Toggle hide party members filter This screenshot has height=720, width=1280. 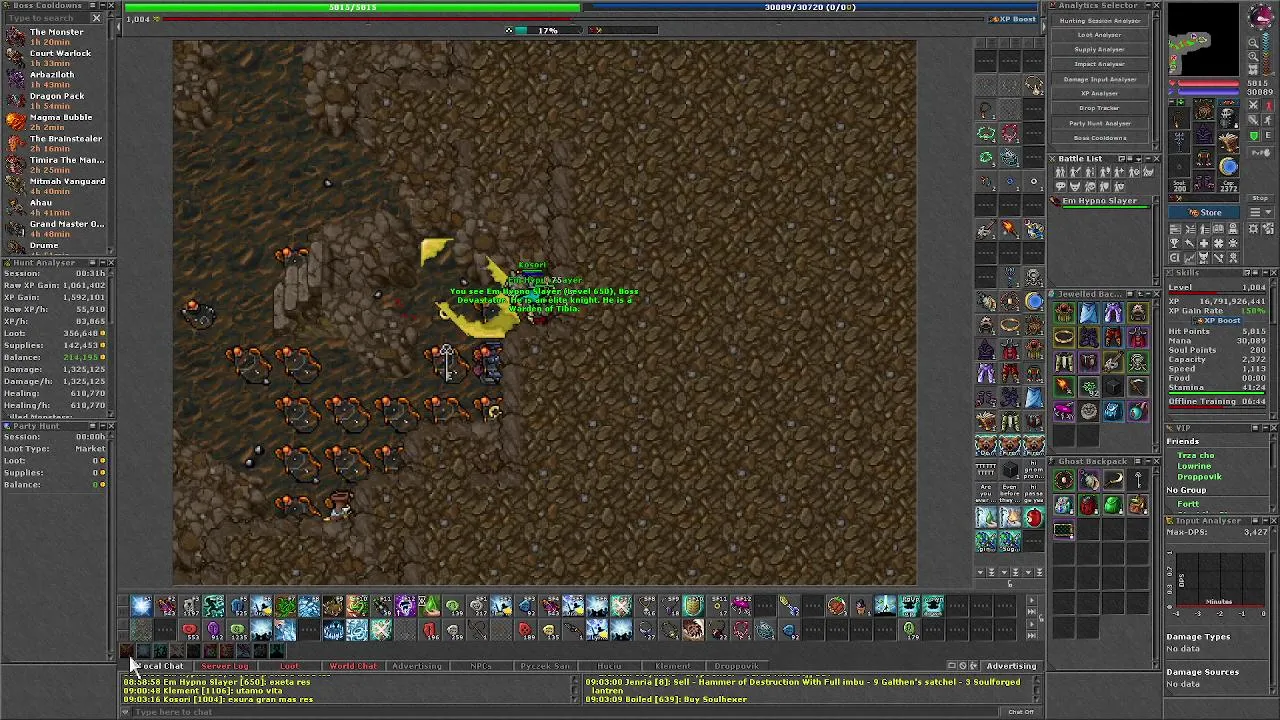[1105, 186]
